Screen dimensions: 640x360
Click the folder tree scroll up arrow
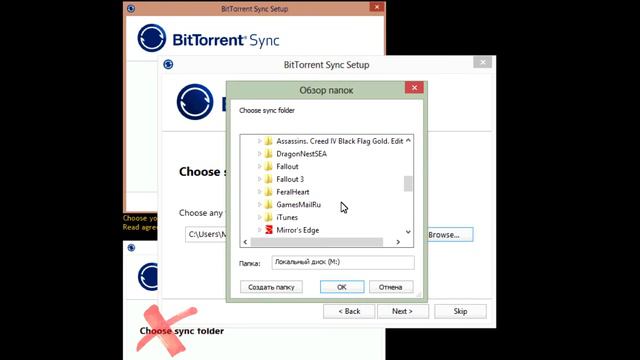coord(408,140)
